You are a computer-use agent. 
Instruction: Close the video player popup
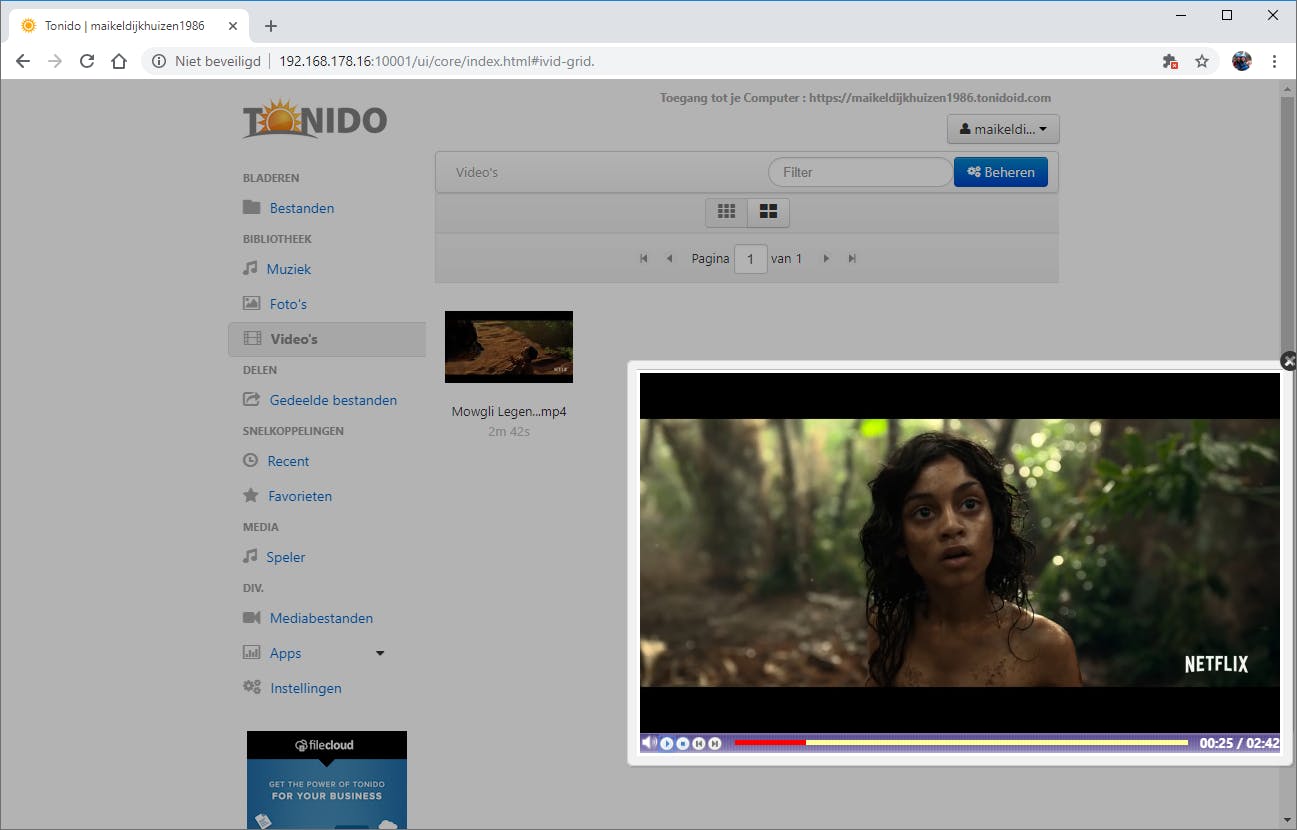(x=1288, y=361)
